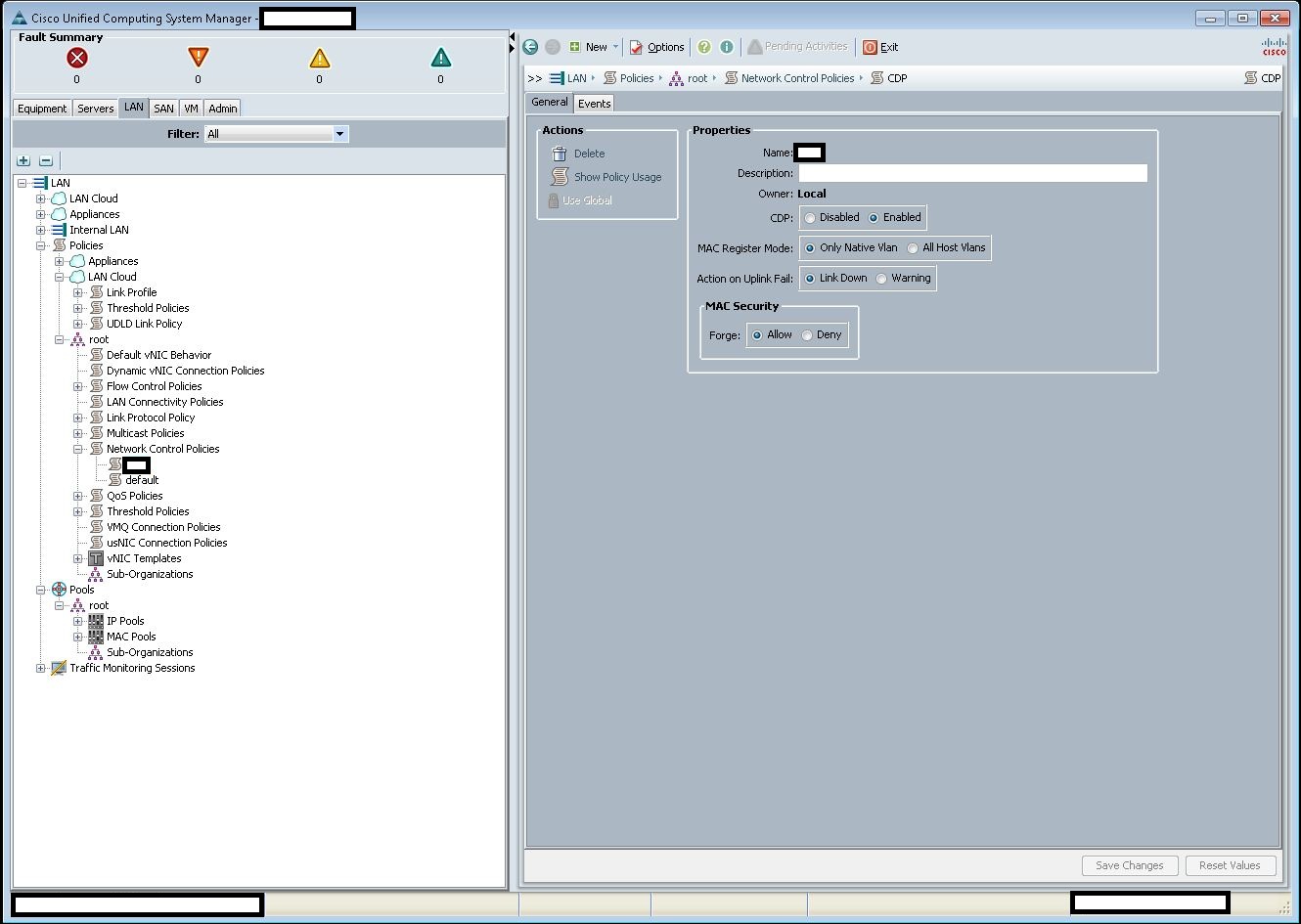The height and width of the screenshot is (924, 1301).
Task: Open the Filter dropdown
Action: 340,134
